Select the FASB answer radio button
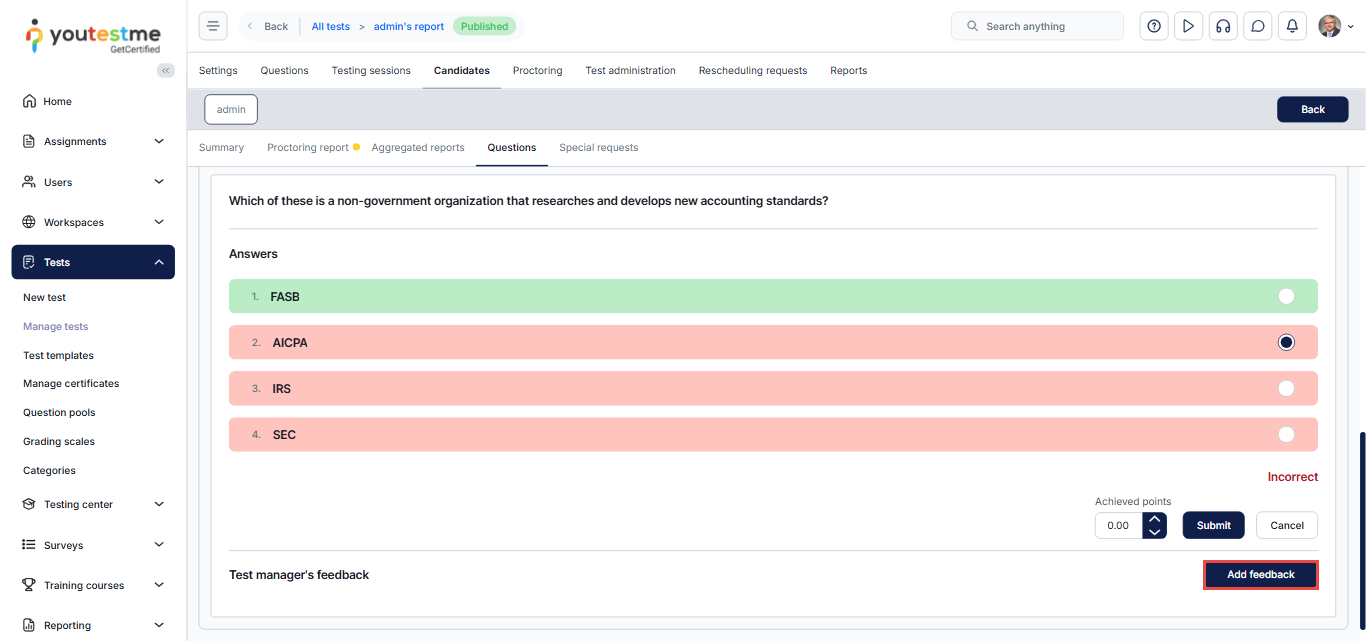 tap(1286, 296)
